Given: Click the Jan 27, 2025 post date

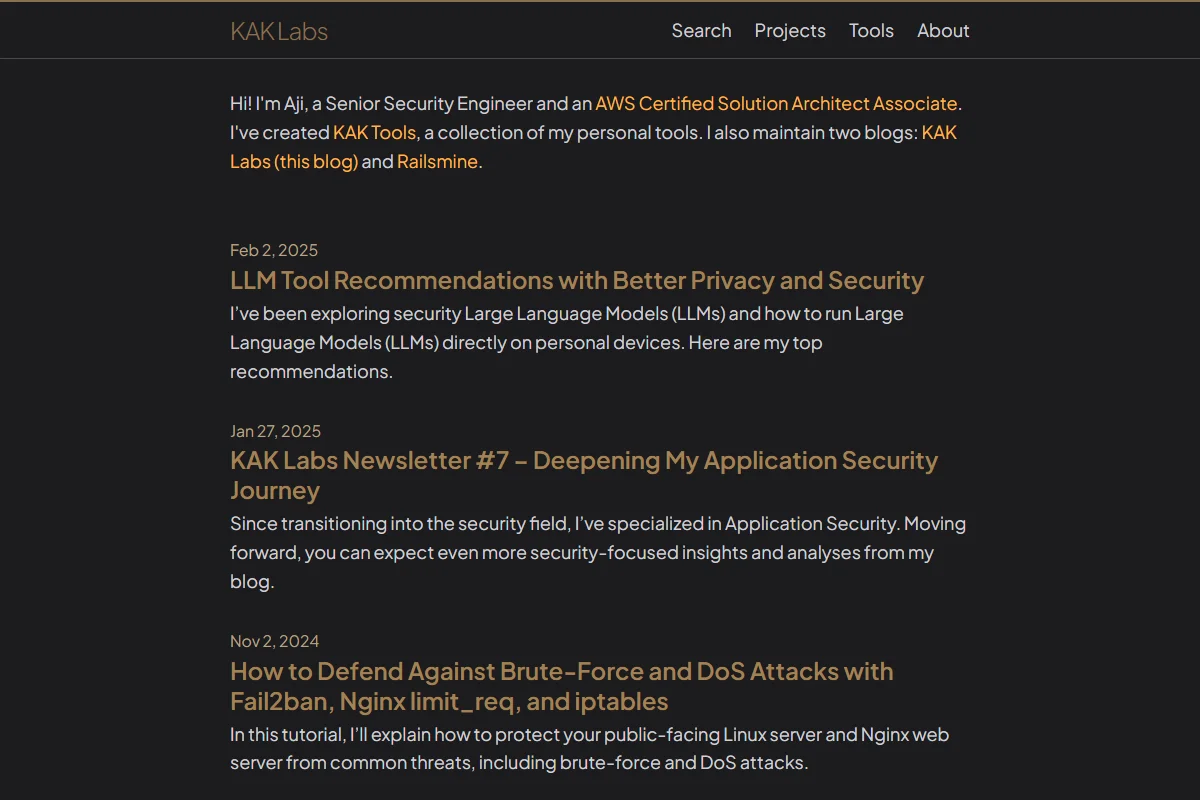Looking at the screenshot, I should pos(276,431).
